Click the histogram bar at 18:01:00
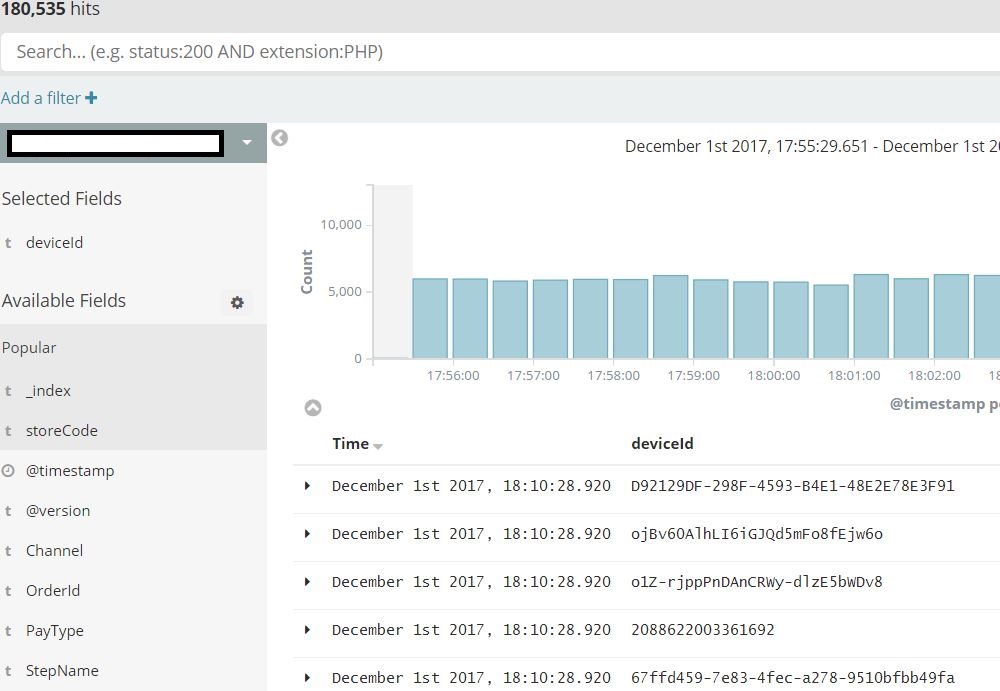The width and height of the screenshot is (1000, 691). (x=871, y=316)
